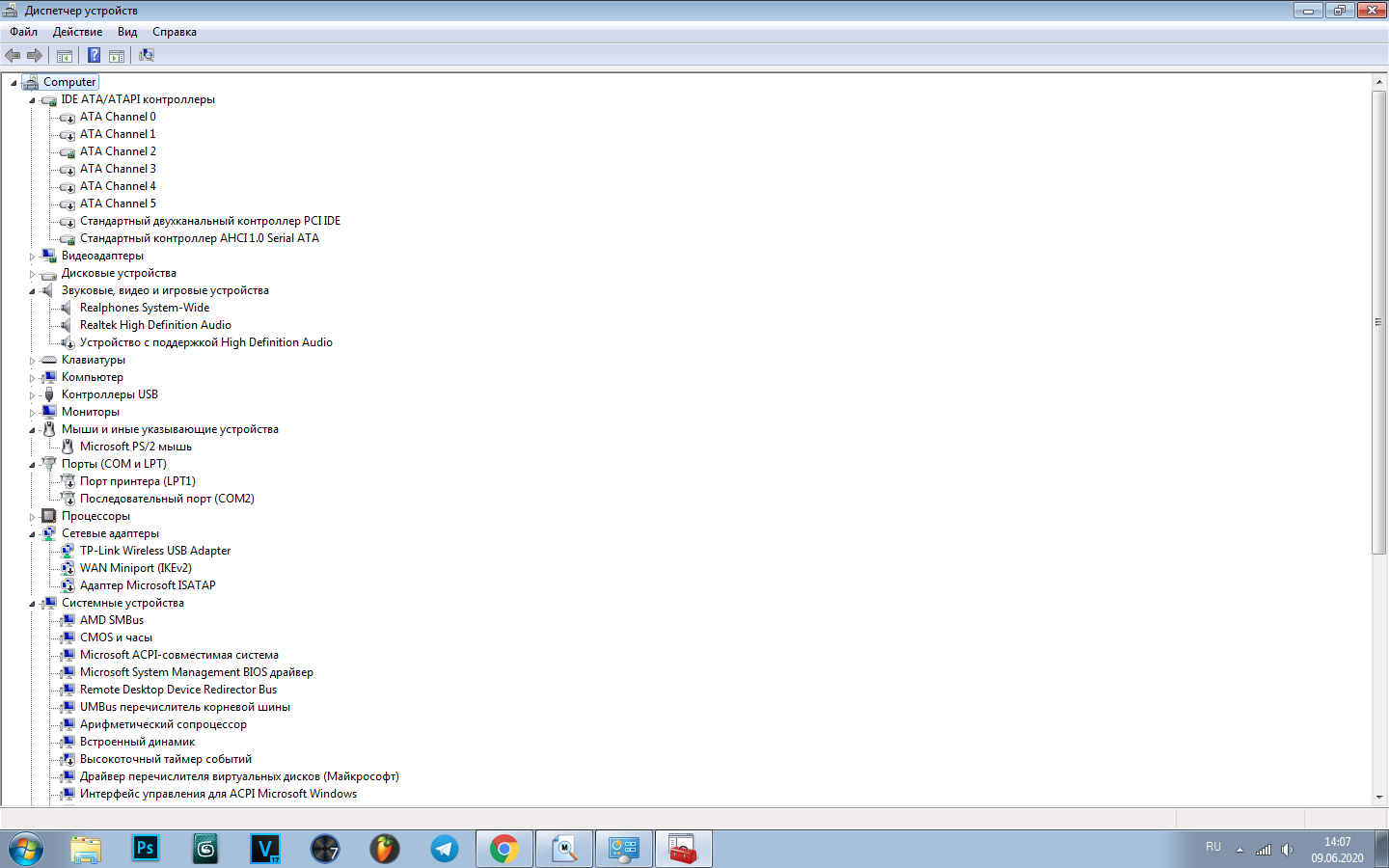1389x868 pixels.
Task: Click the Properties toolbar icon left of Scan for hardware changes
Action: click(x=117, y=55)
